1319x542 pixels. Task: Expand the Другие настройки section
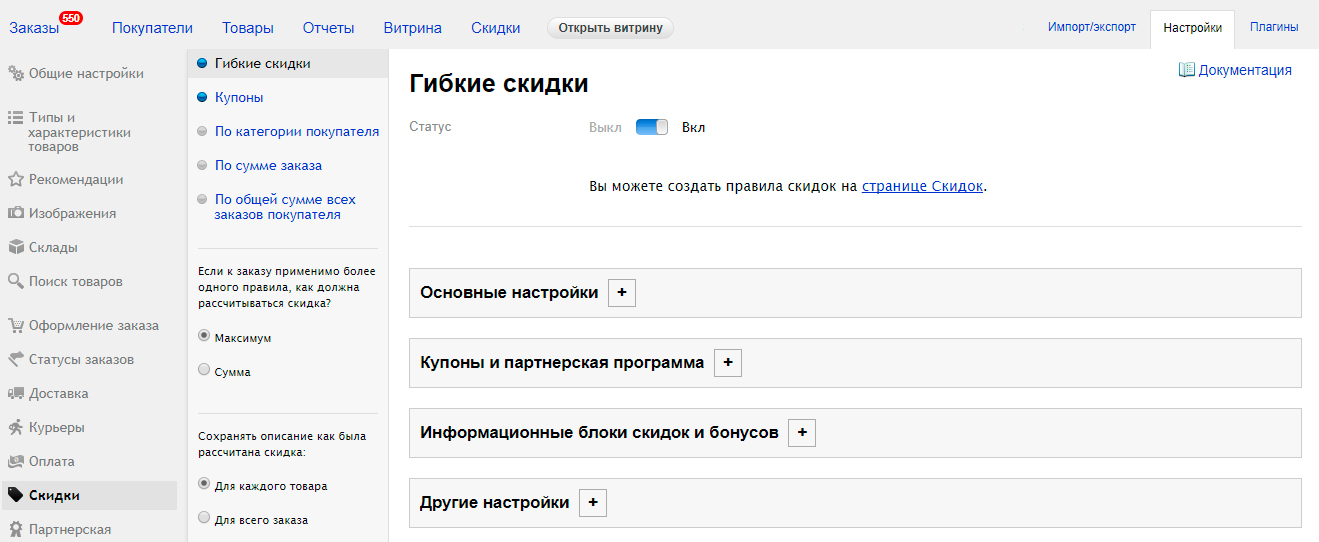(593, 503)
